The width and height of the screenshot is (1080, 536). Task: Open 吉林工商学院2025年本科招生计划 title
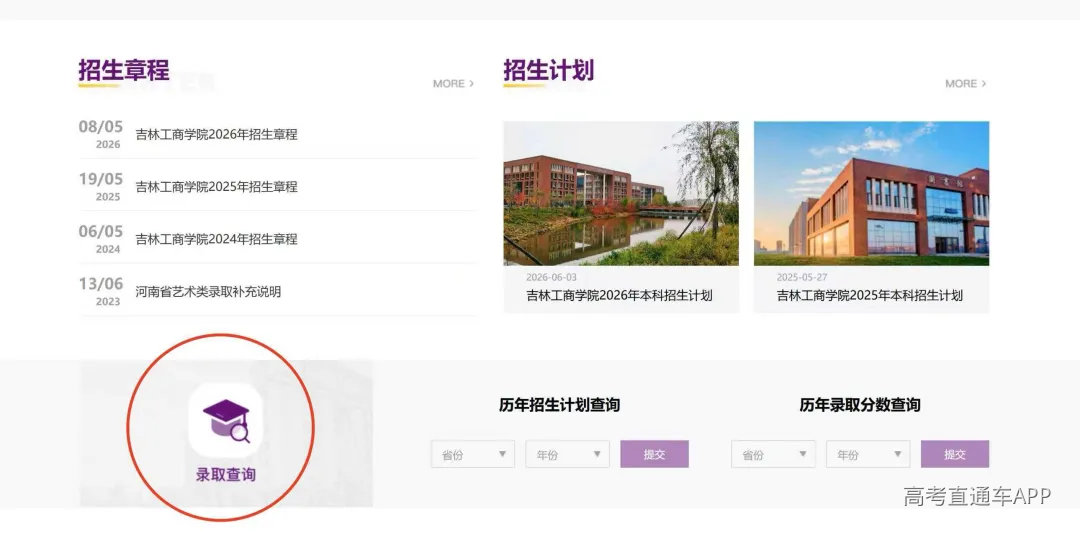[x=870, y=296]
